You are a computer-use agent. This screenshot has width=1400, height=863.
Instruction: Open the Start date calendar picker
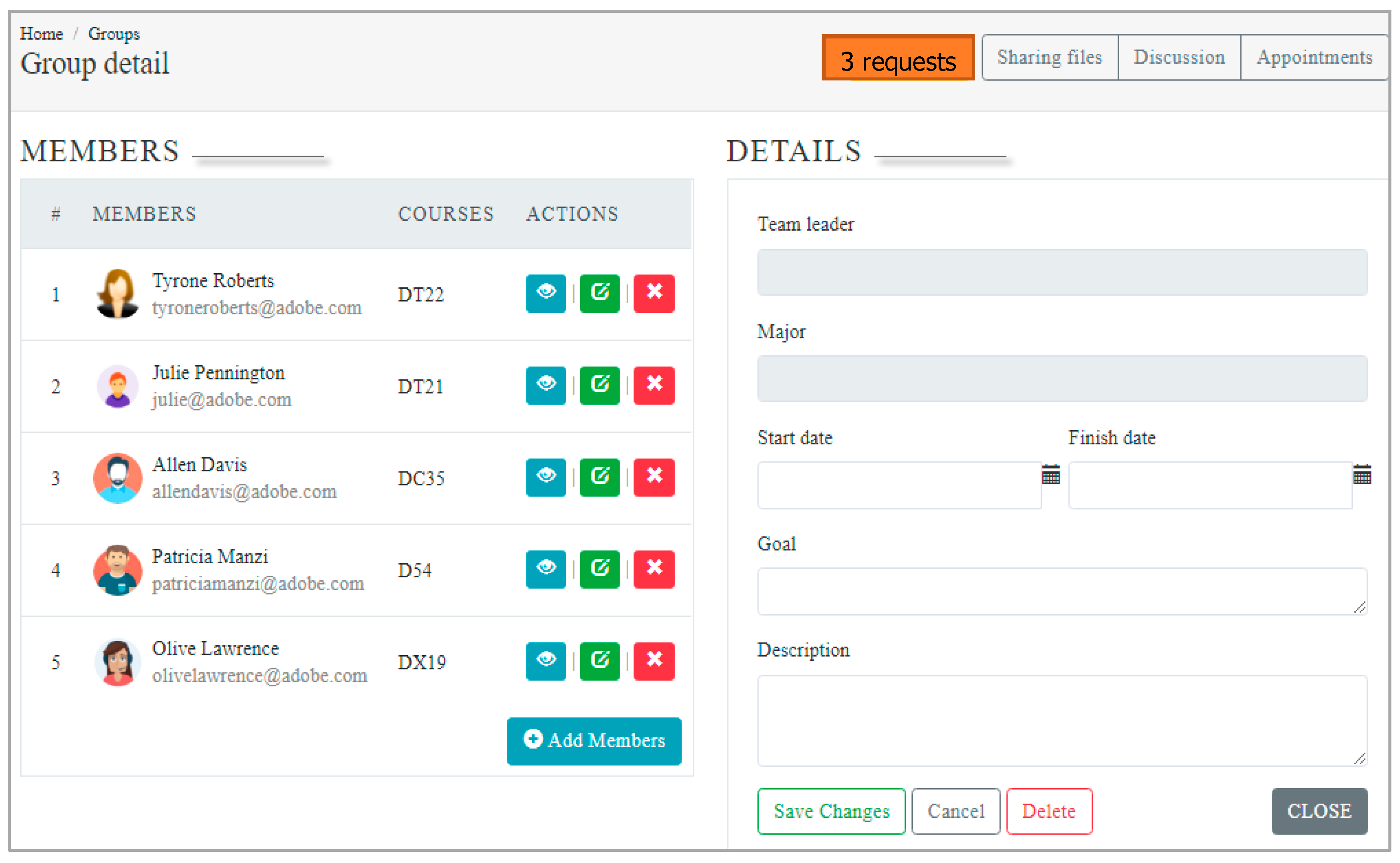point(1050,475)
